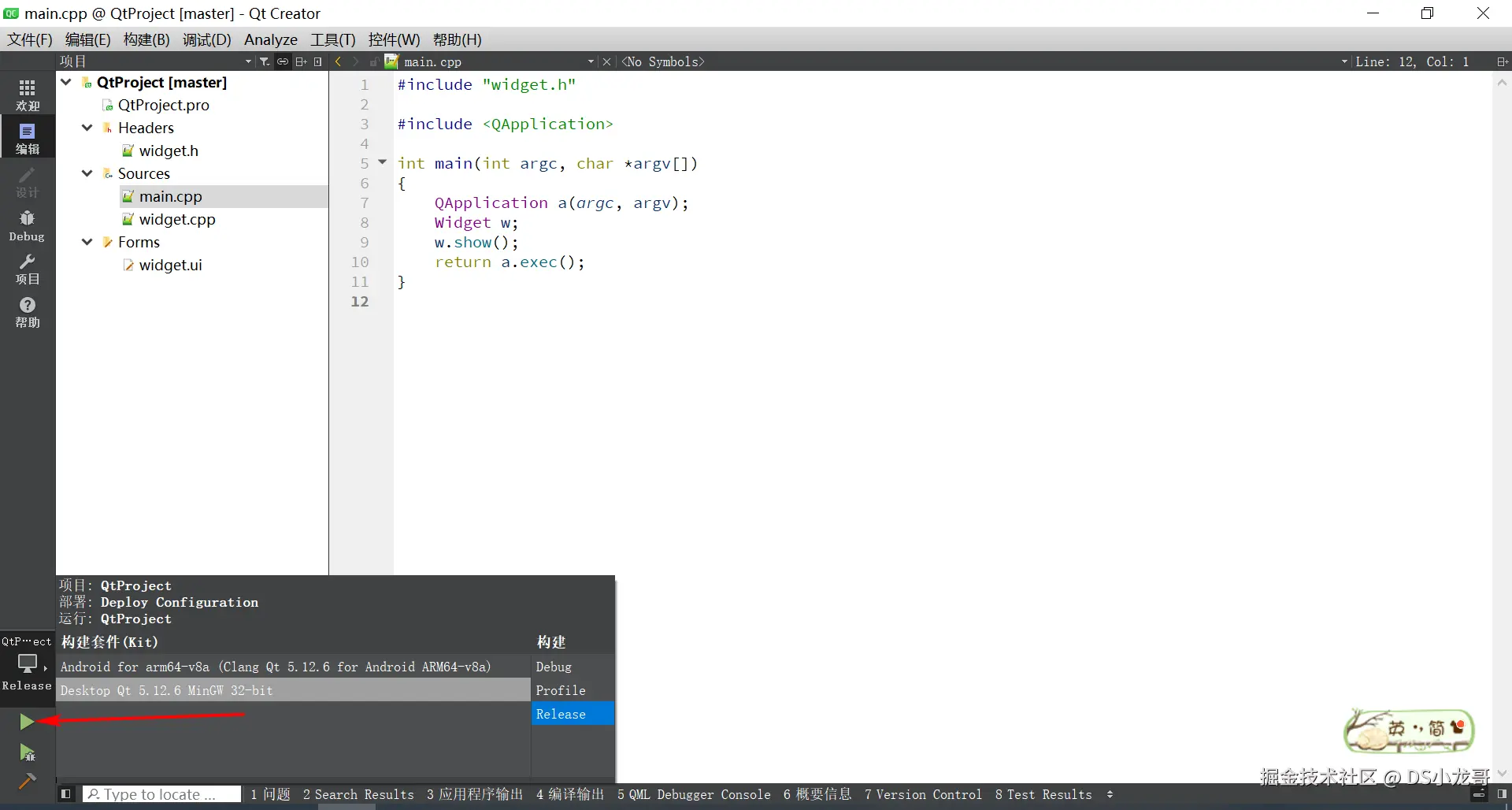Screen dimensions: 1512x810
Task: Open the 2 Search Results pane
Action: (358, 794)
